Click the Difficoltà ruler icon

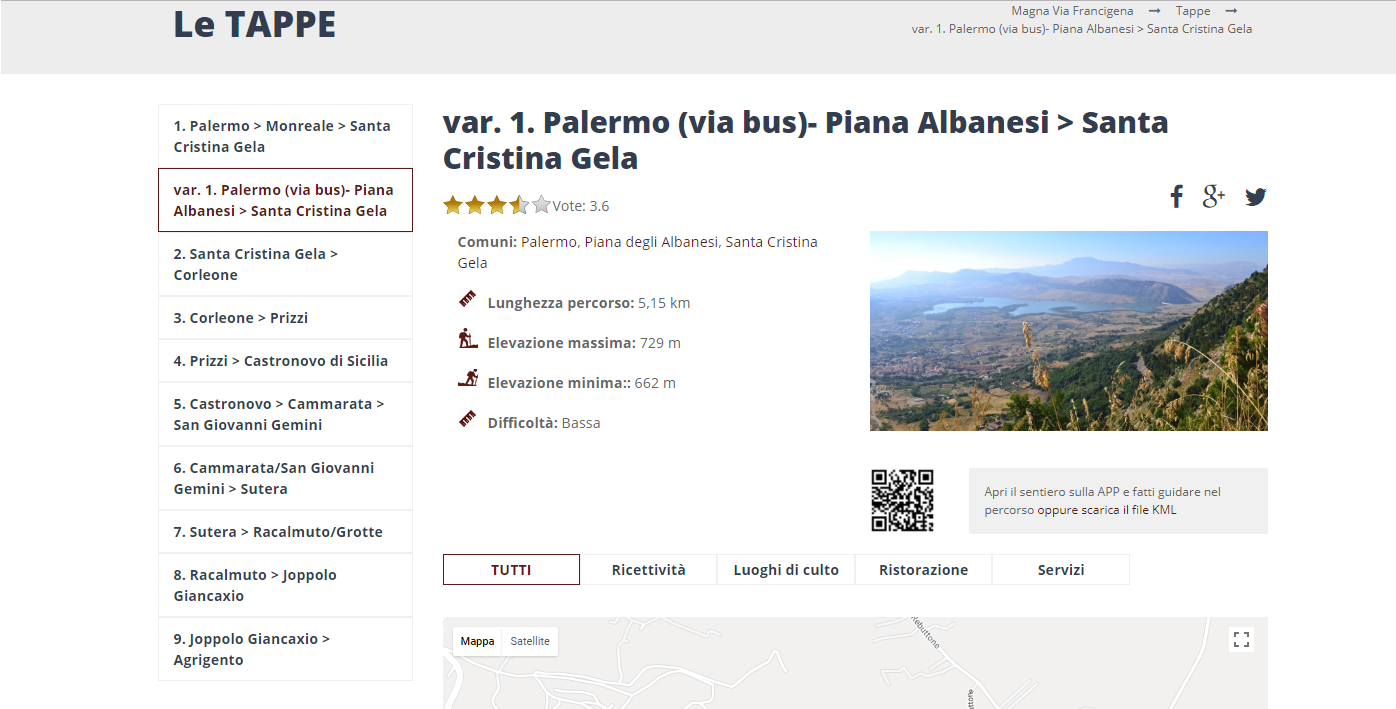point(467,419)
